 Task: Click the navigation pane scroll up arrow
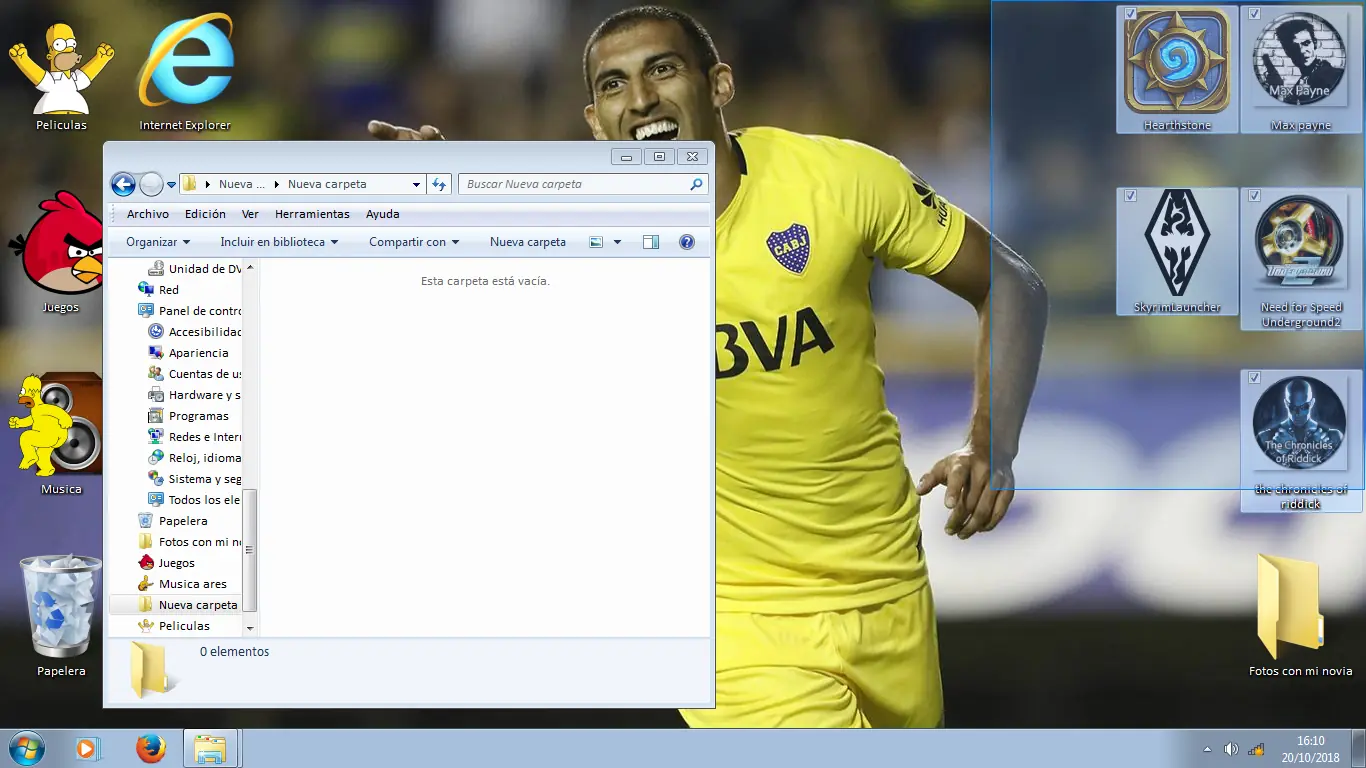pyautogui.click(x=250, y=268)
